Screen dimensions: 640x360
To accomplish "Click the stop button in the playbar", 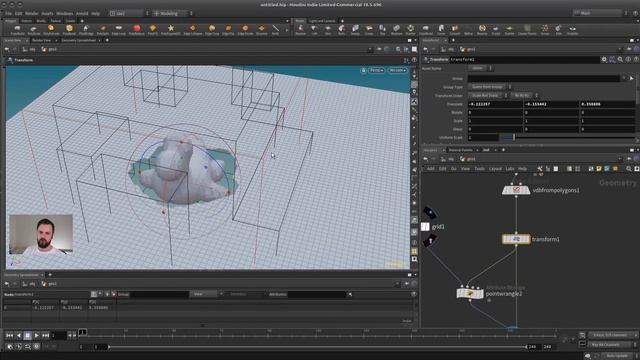I will tap(27, 335).
